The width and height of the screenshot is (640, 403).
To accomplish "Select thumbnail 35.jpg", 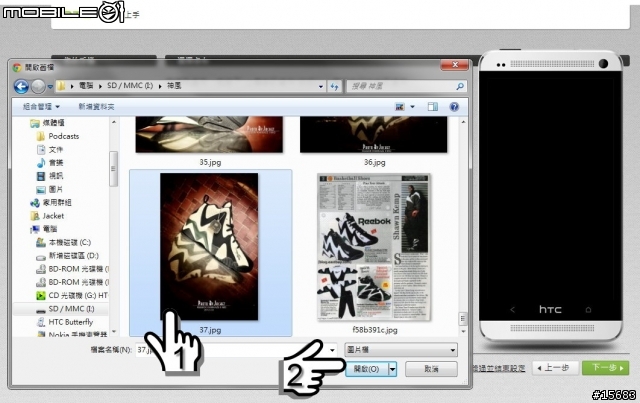I will click(209, 134).
